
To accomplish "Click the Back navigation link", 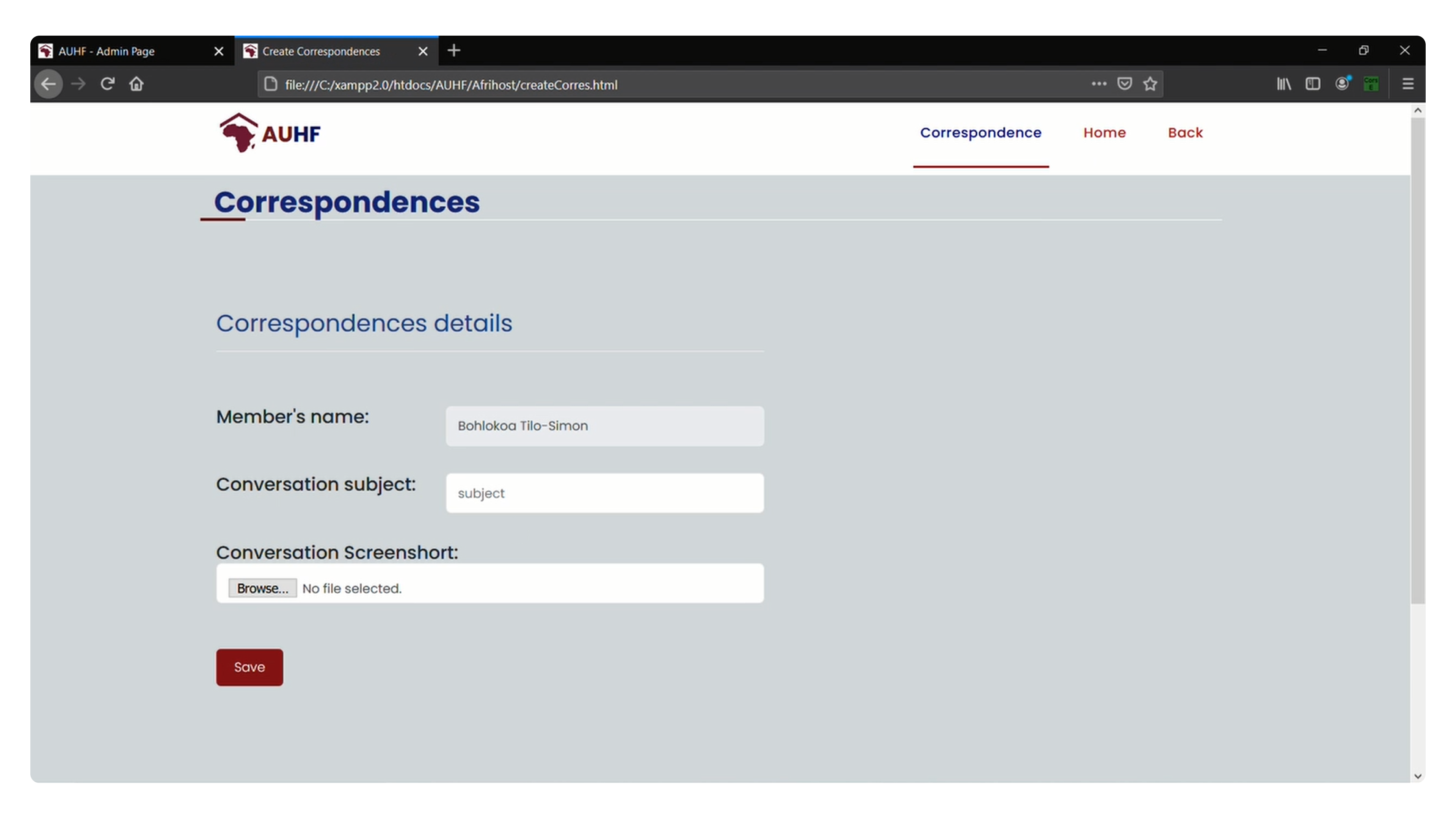I will tap(1185, 133).
